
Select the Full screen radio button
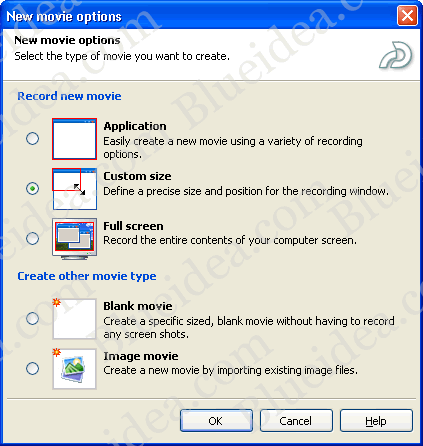(x=32, y=238)
